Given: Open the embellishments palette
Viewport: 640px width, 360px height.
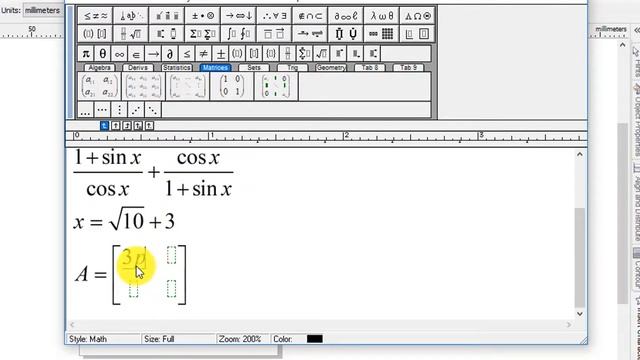Looking at the screenshot, I should coord(167,16).
